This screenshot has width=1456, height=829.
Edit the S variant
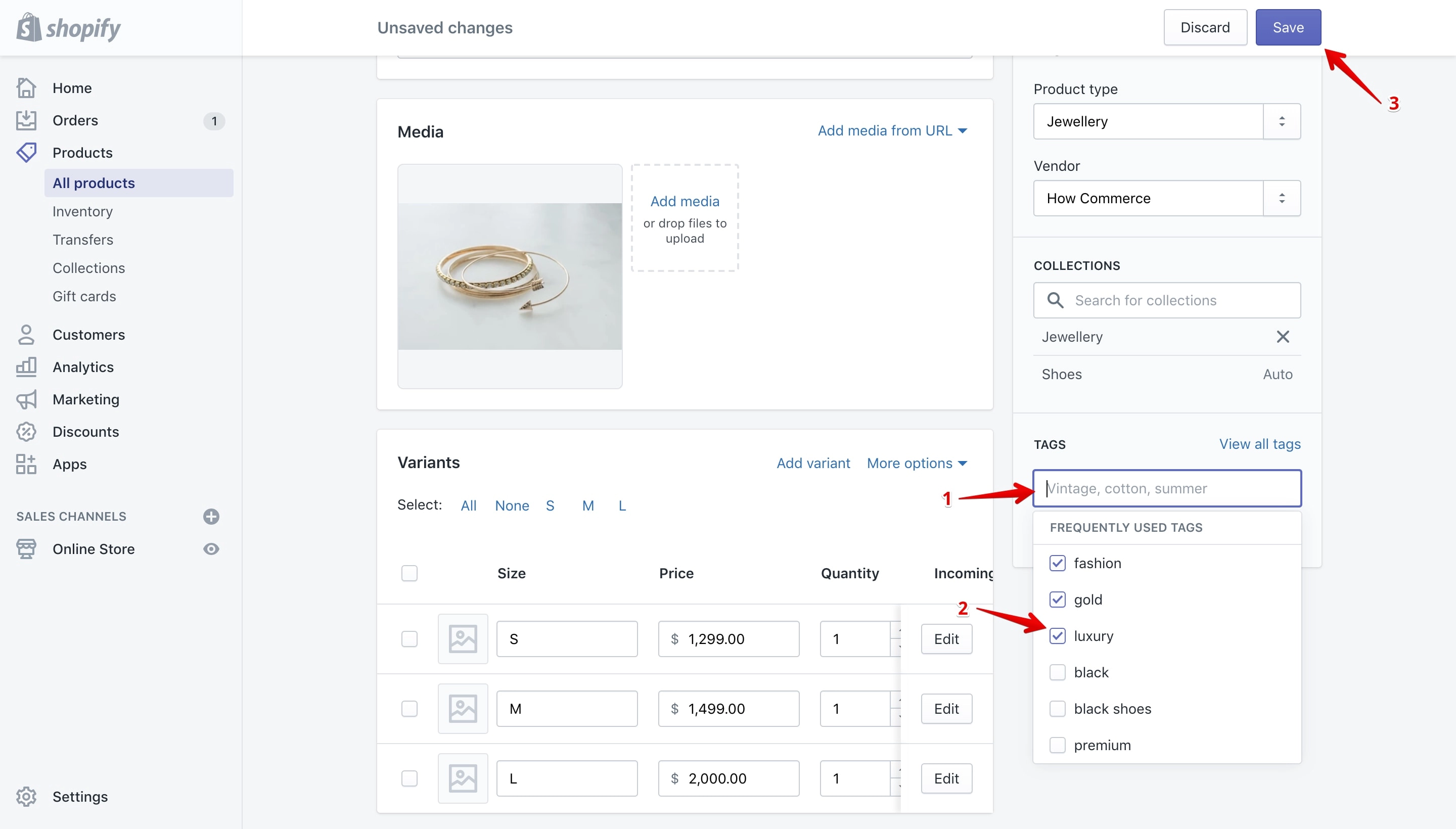(x=946, y=639)
